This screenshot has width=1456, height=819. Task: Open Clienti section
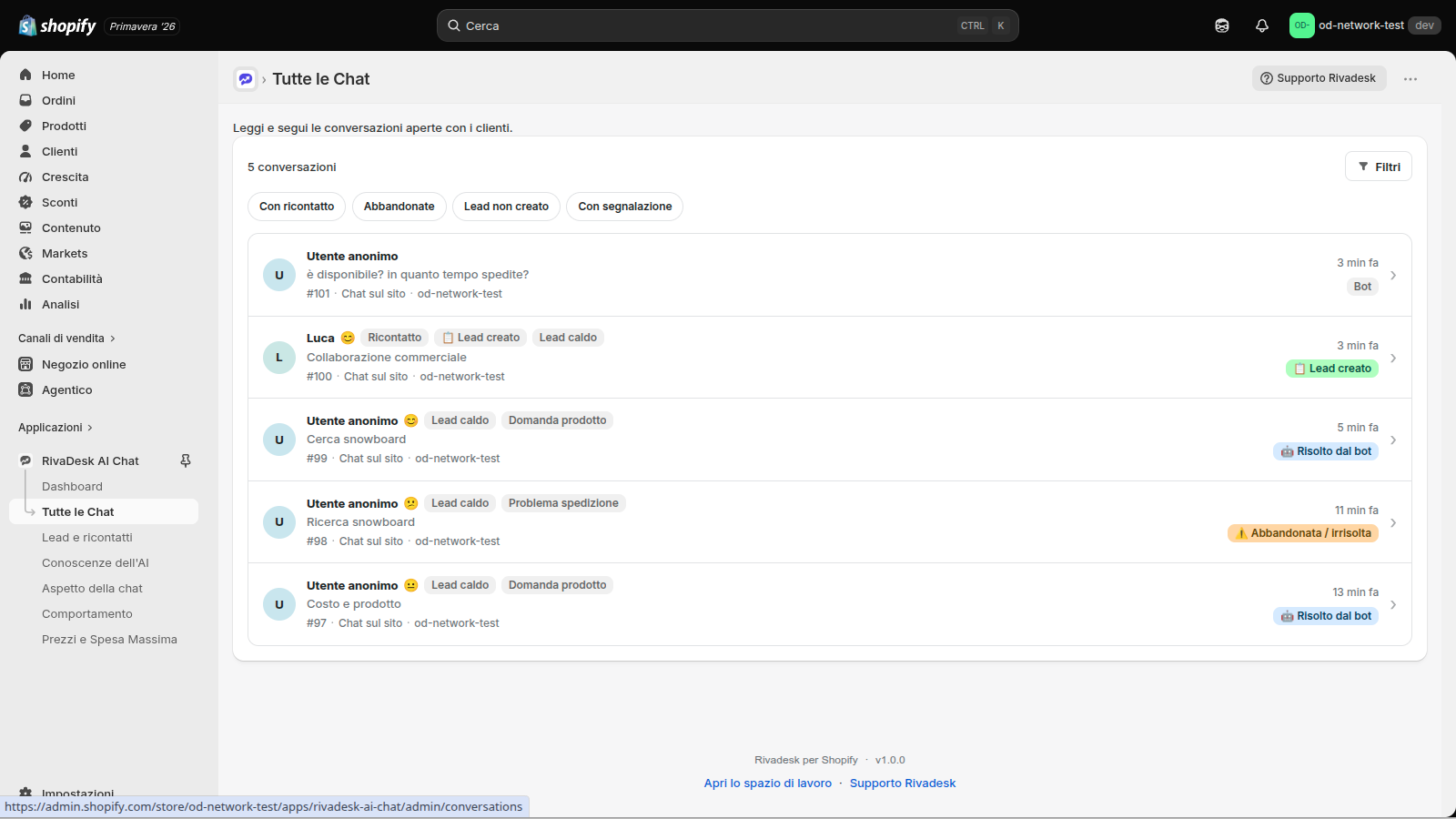click(x=59, y=151)
